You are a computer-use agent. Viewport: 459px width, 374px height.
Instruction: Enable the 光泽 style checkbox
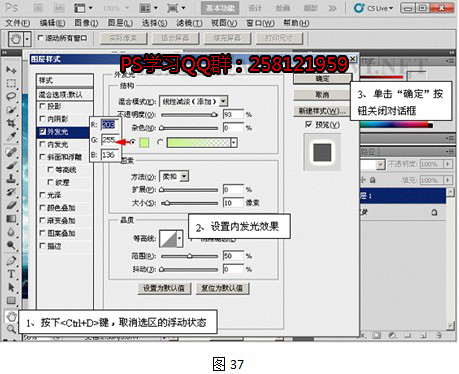point(42,195)
